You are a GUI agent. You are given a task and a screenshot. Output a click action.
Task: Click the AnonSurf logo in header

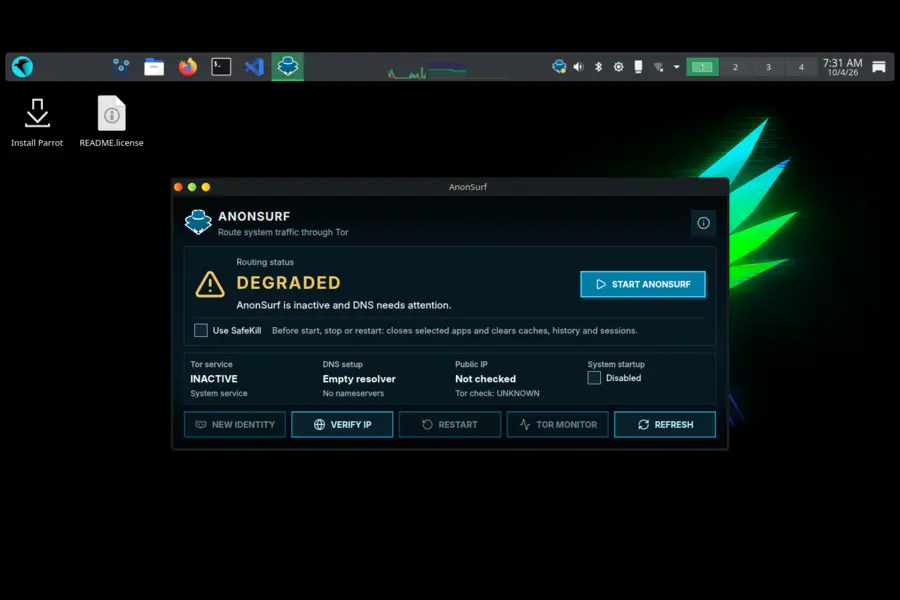198,222
